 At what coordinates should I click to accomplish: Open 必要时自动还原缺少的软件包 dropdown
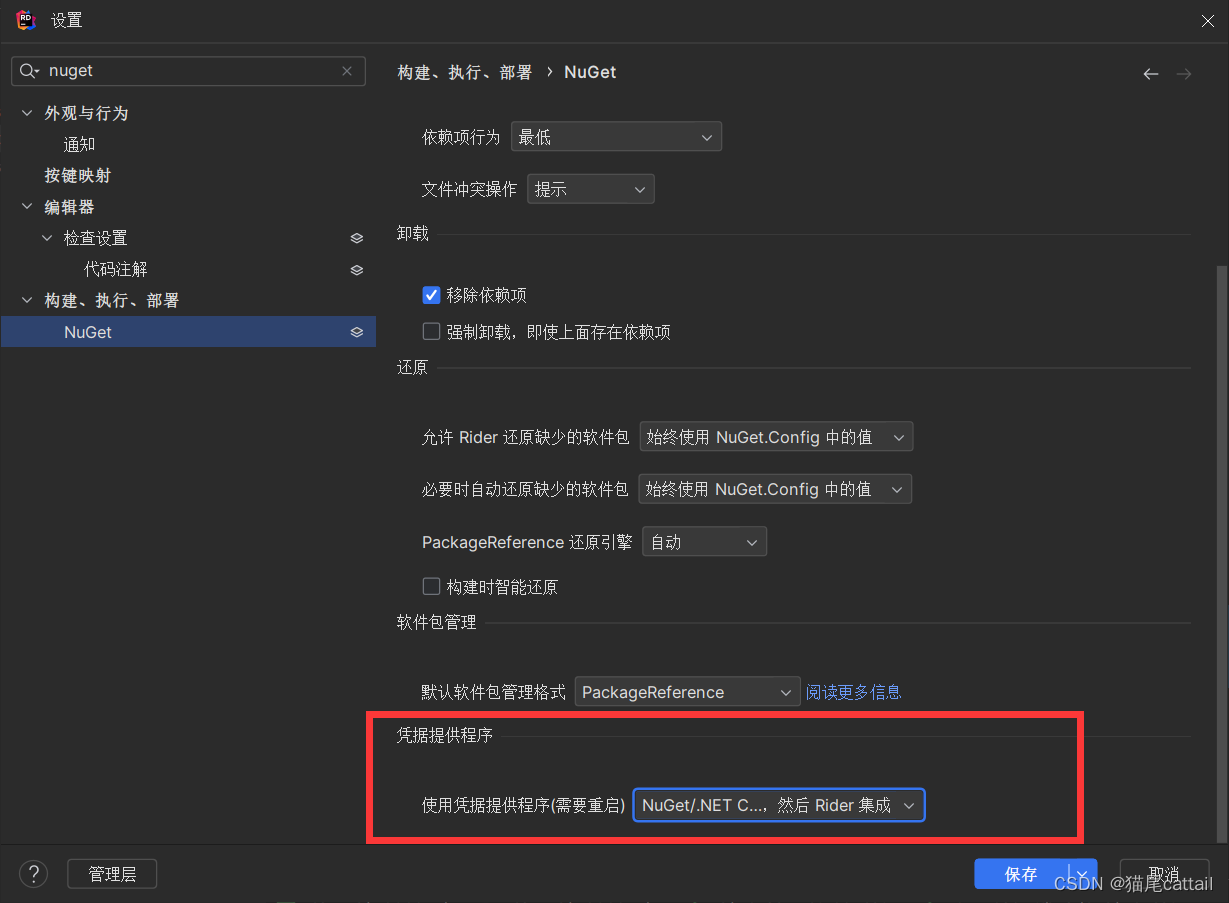tap(775, 489)
